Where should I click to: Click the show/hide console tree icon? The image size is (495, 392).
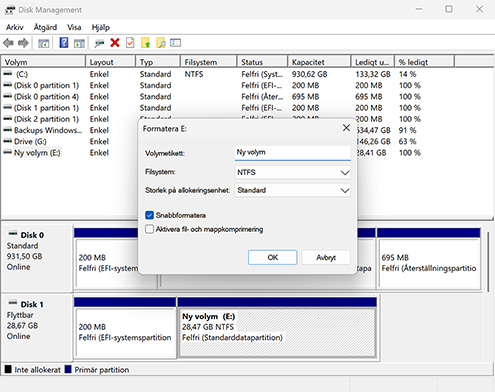click(x=44, y=43)
